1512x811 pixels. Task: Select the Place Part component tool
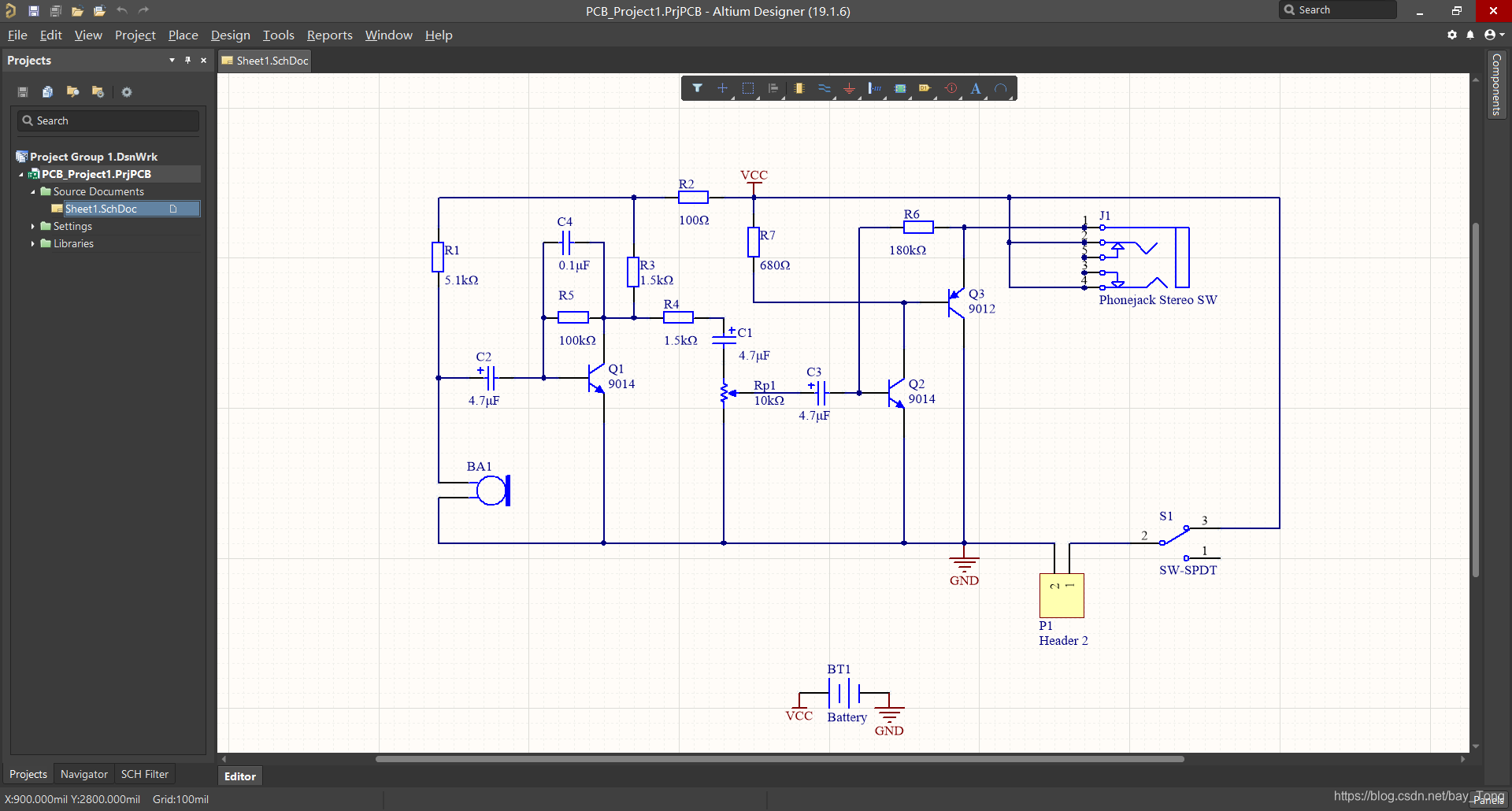799,88
